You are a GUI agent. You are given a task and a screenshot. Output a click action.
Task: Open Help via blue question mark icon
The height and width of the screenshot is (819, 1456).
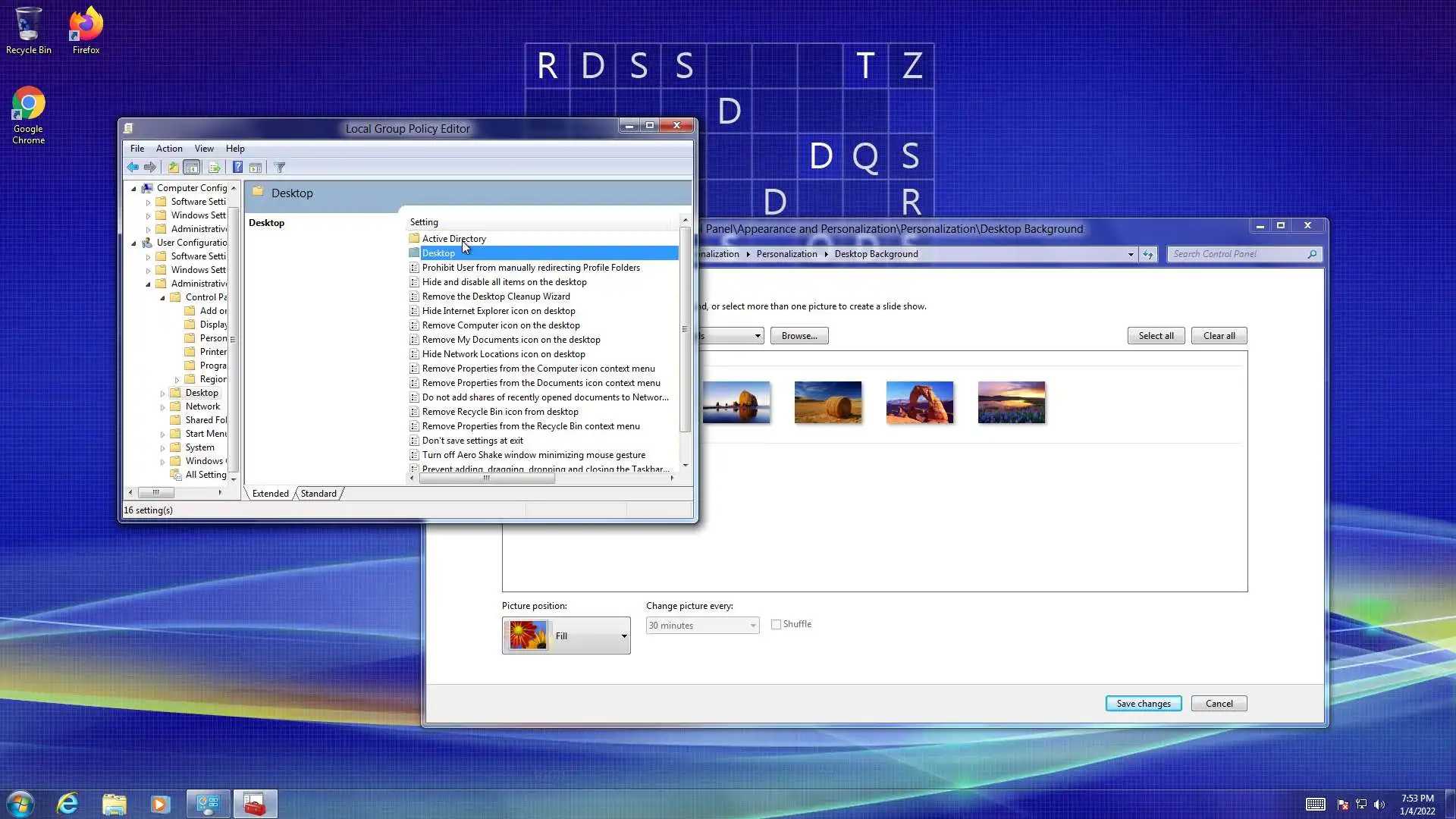[x=237, y=168]
